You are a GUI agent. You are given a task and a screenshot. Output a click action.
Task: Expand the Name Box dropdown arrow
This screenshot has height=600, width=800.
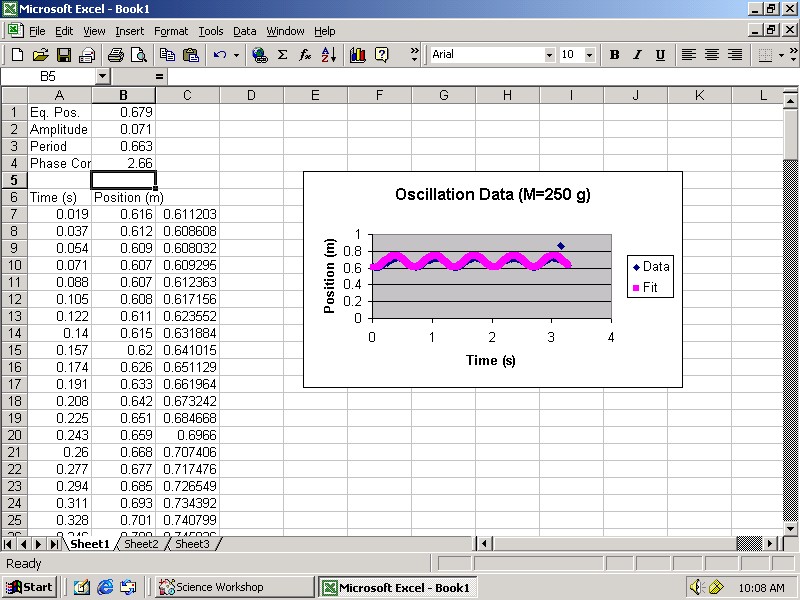(102, 76)
